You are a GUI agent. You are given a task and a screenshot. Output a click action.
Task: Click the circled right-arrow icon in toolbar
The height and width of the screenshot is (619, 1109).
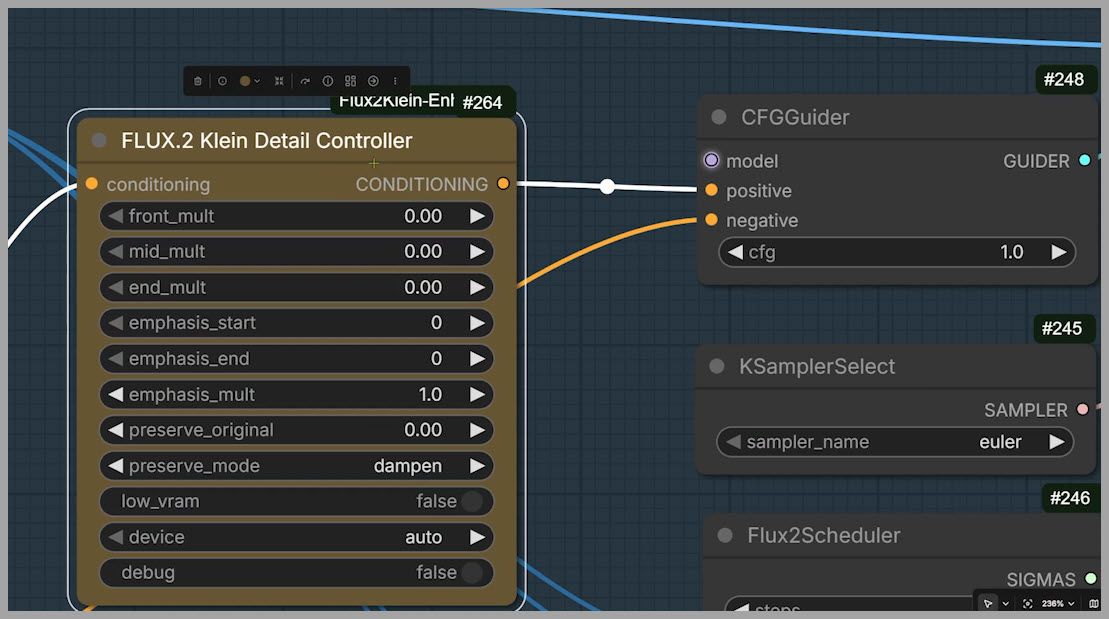tap(373, 81)
